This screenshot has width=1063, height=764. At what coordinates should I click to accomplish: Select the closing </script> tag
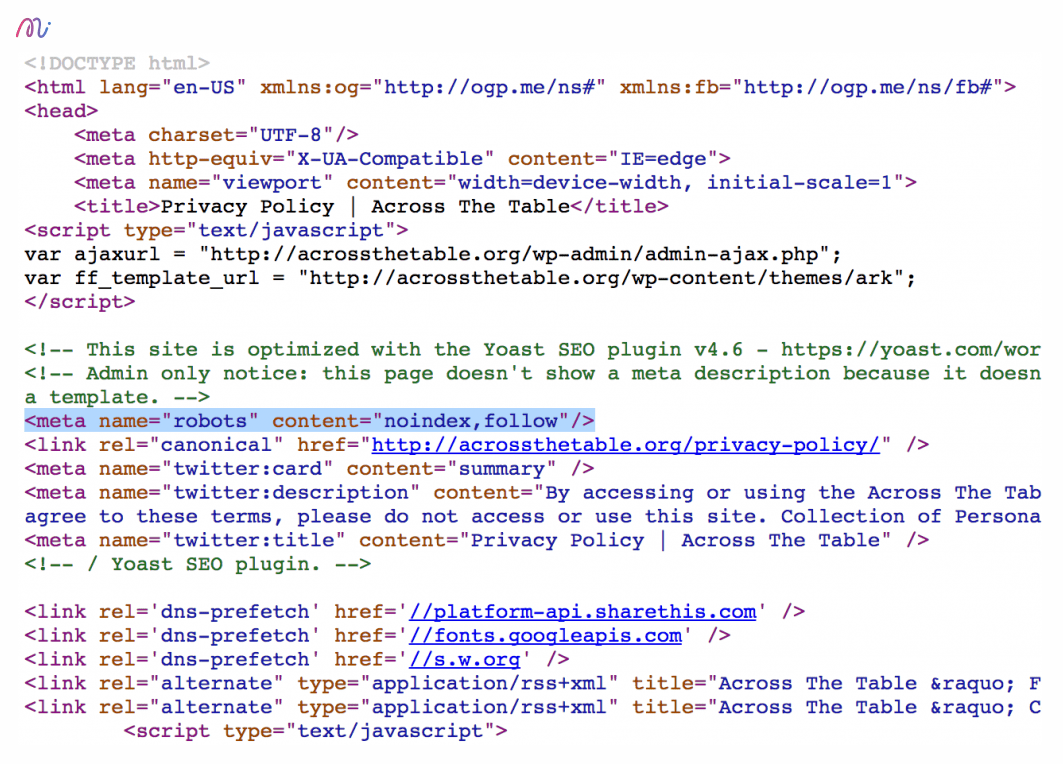tap(79, 302)
